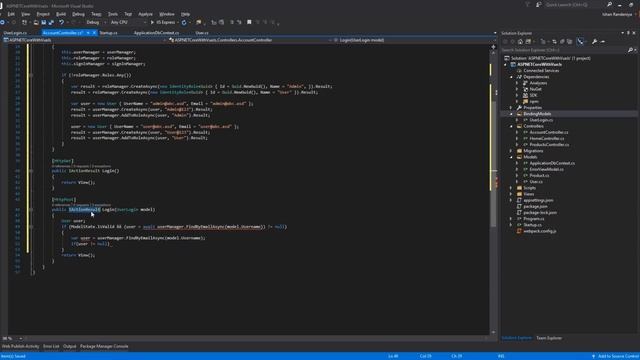The height and width of the screenshot is (360, 640).
Task: Click Add to Source Control in status bar
Action: (x=615, y=356)
